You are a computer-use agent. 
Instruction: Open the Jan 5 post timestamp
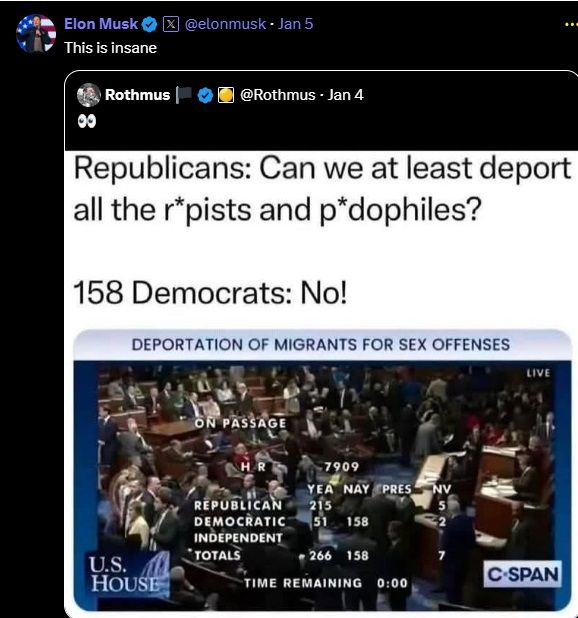pos(296,24)
